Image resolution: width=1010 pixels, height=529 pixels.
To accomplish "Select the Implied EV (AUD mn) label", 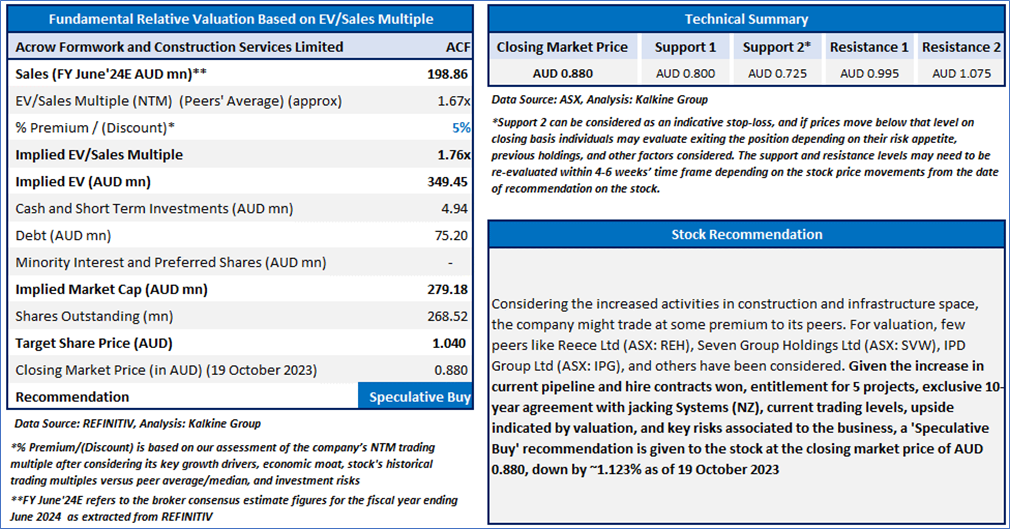I will pyautogui.click(x=83, y=182).
